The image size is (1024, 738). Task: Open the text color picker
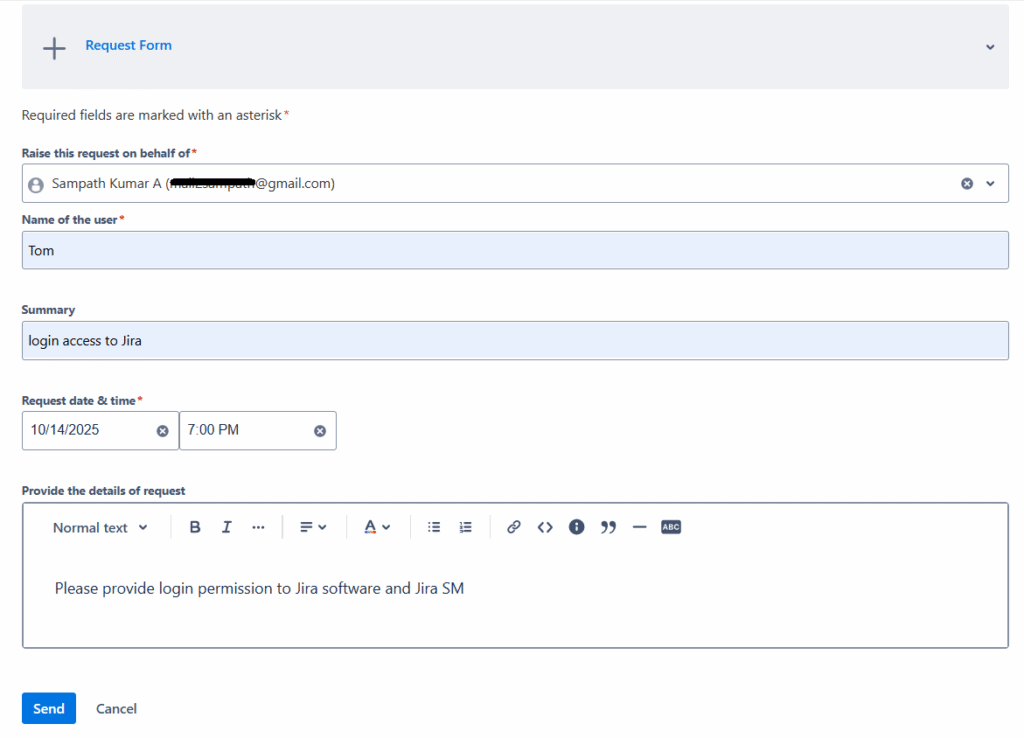(x=377, y=527)
